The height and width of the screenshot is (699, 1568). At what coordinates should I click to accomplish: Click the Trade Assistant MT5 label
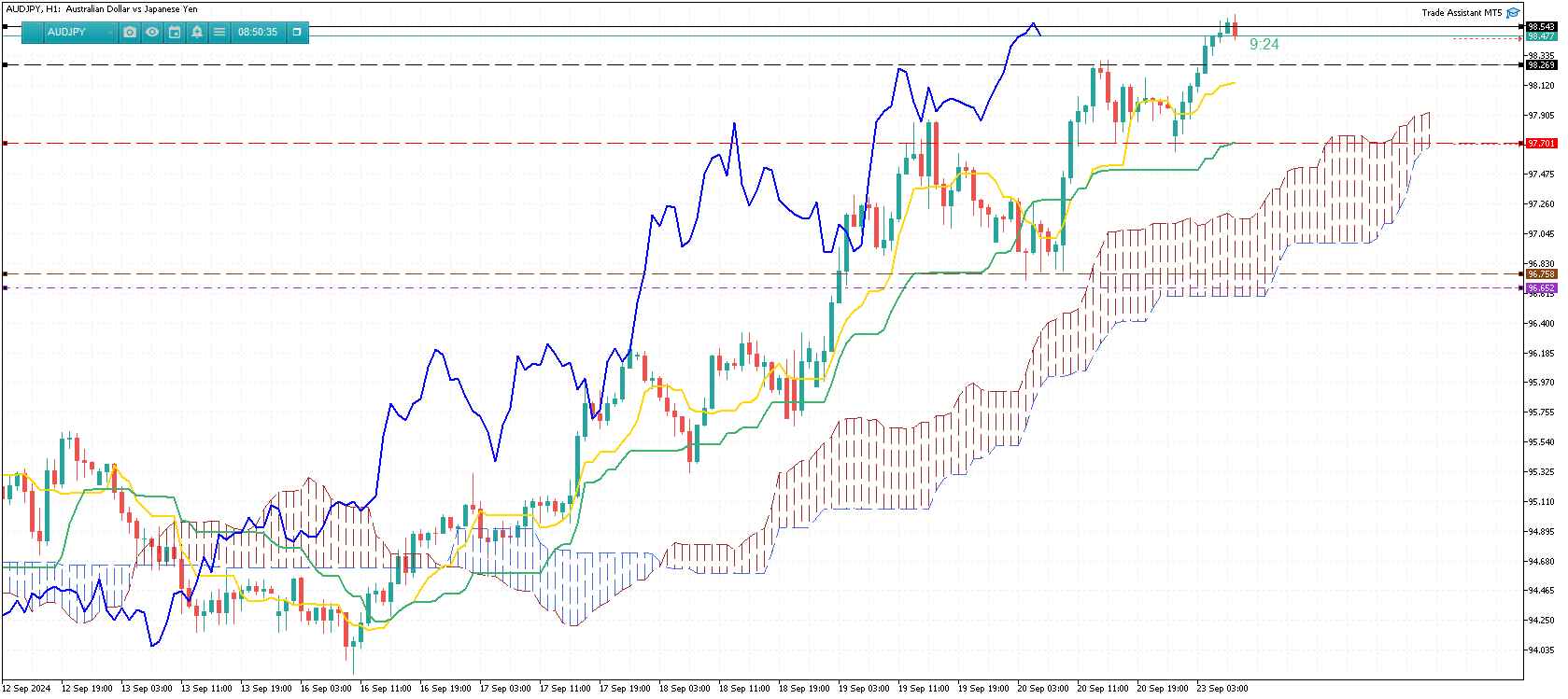point(1462,13)
